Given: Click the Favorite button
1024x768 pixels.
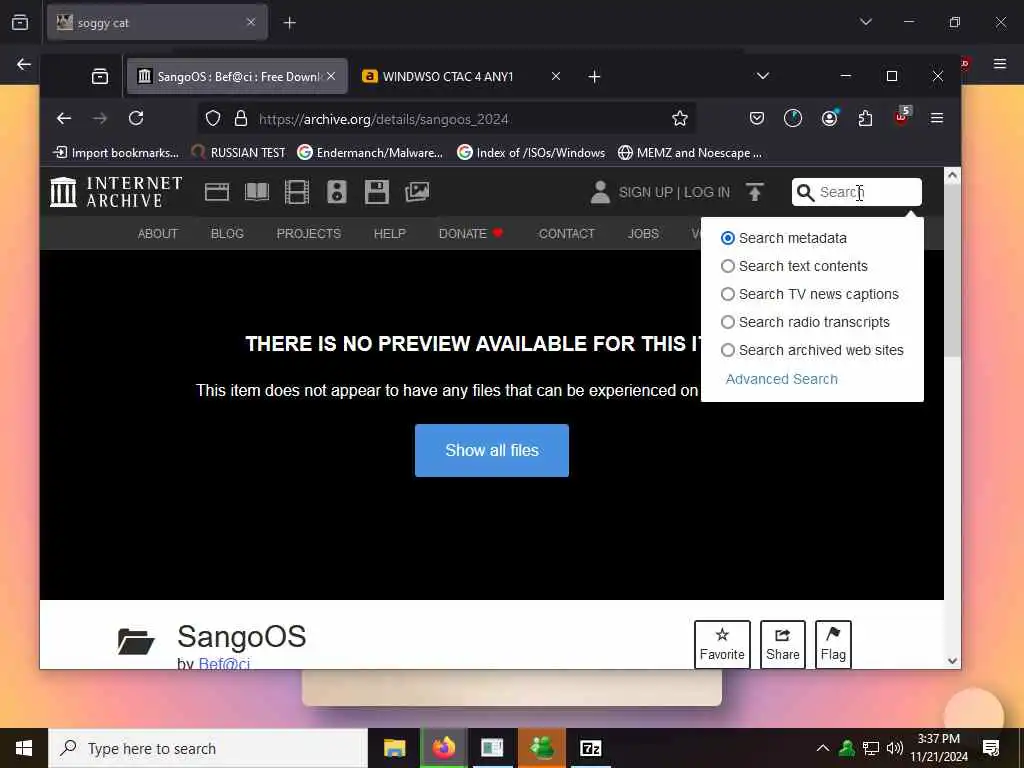Looking at the screenshot, I should pos(722,645).
